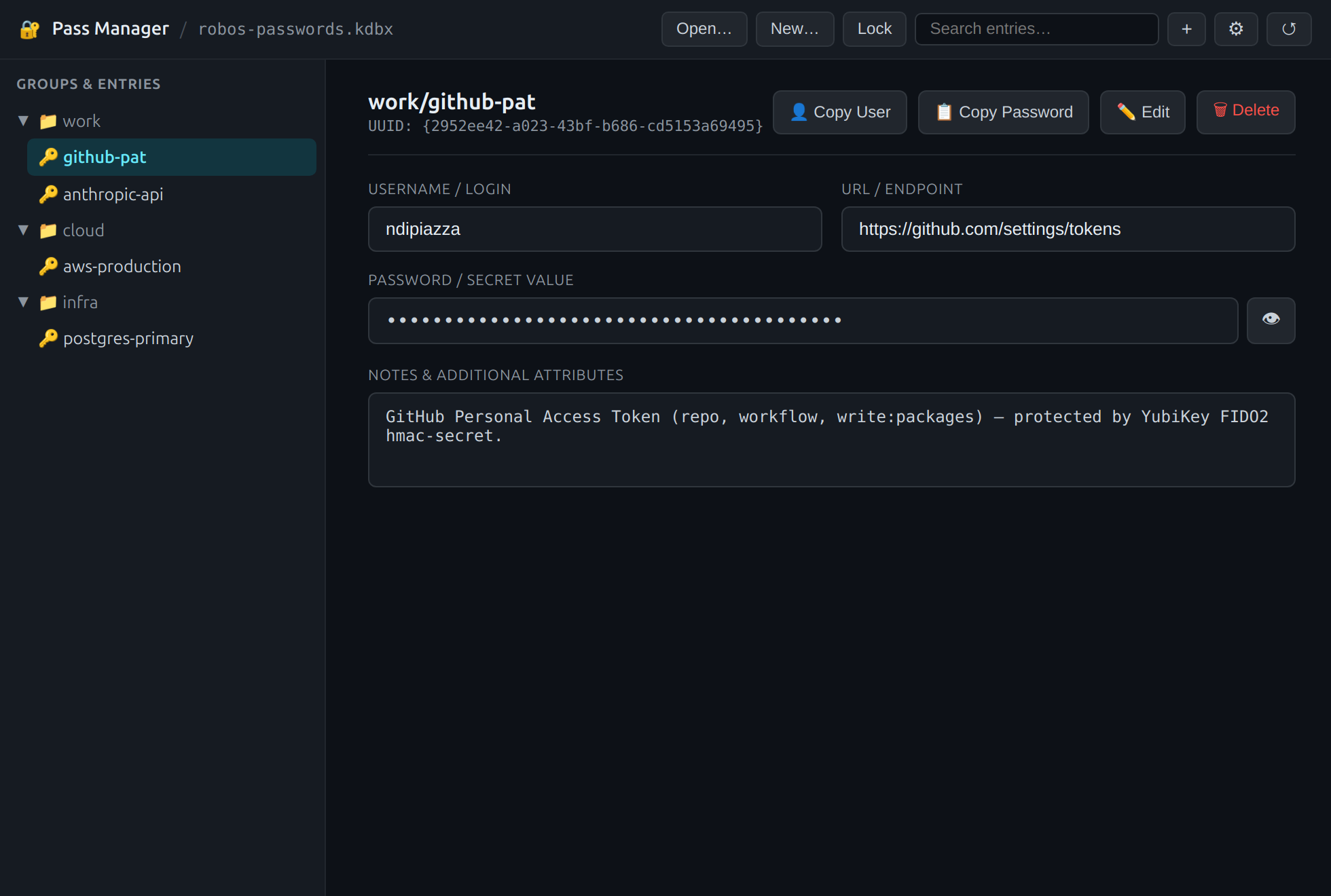Open settings via gear icon
This screenshot has width=1331, height=896.
point(1236,29)
